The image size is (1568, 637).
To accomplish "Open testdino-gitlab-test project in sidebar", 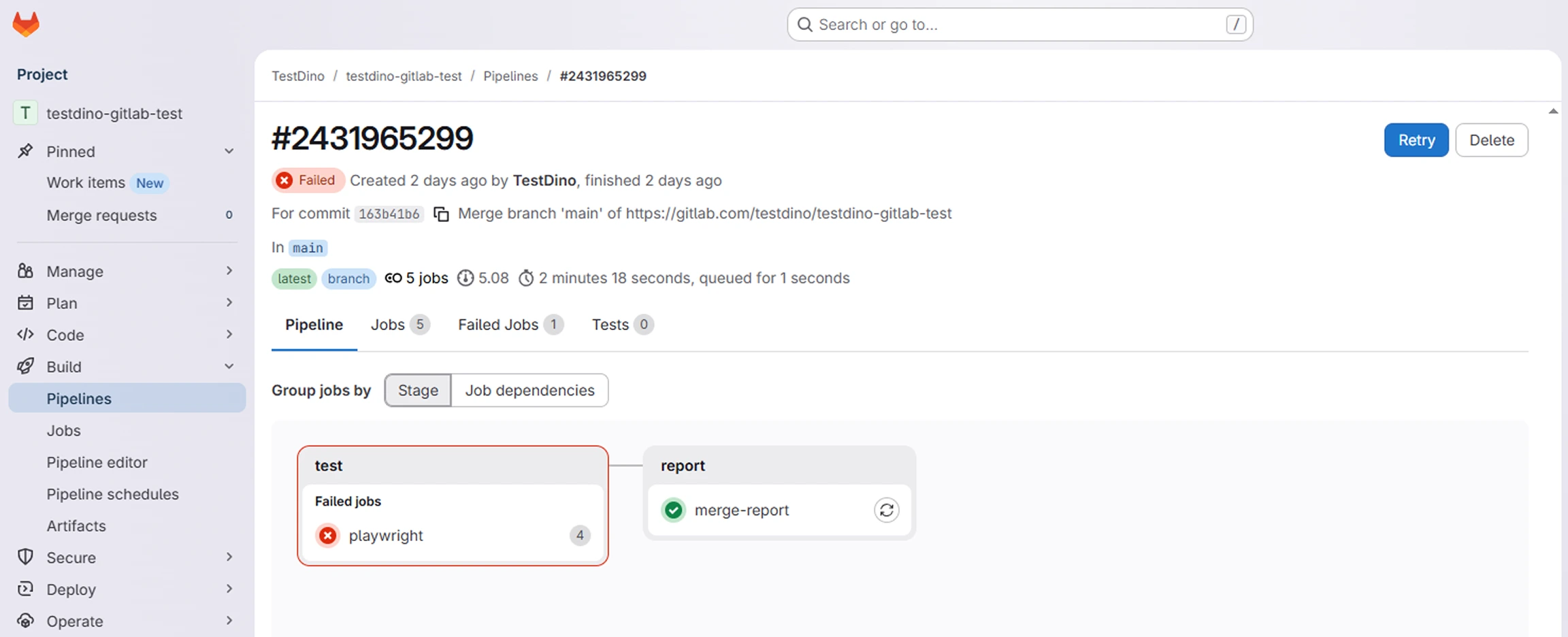I will point(127,113).
